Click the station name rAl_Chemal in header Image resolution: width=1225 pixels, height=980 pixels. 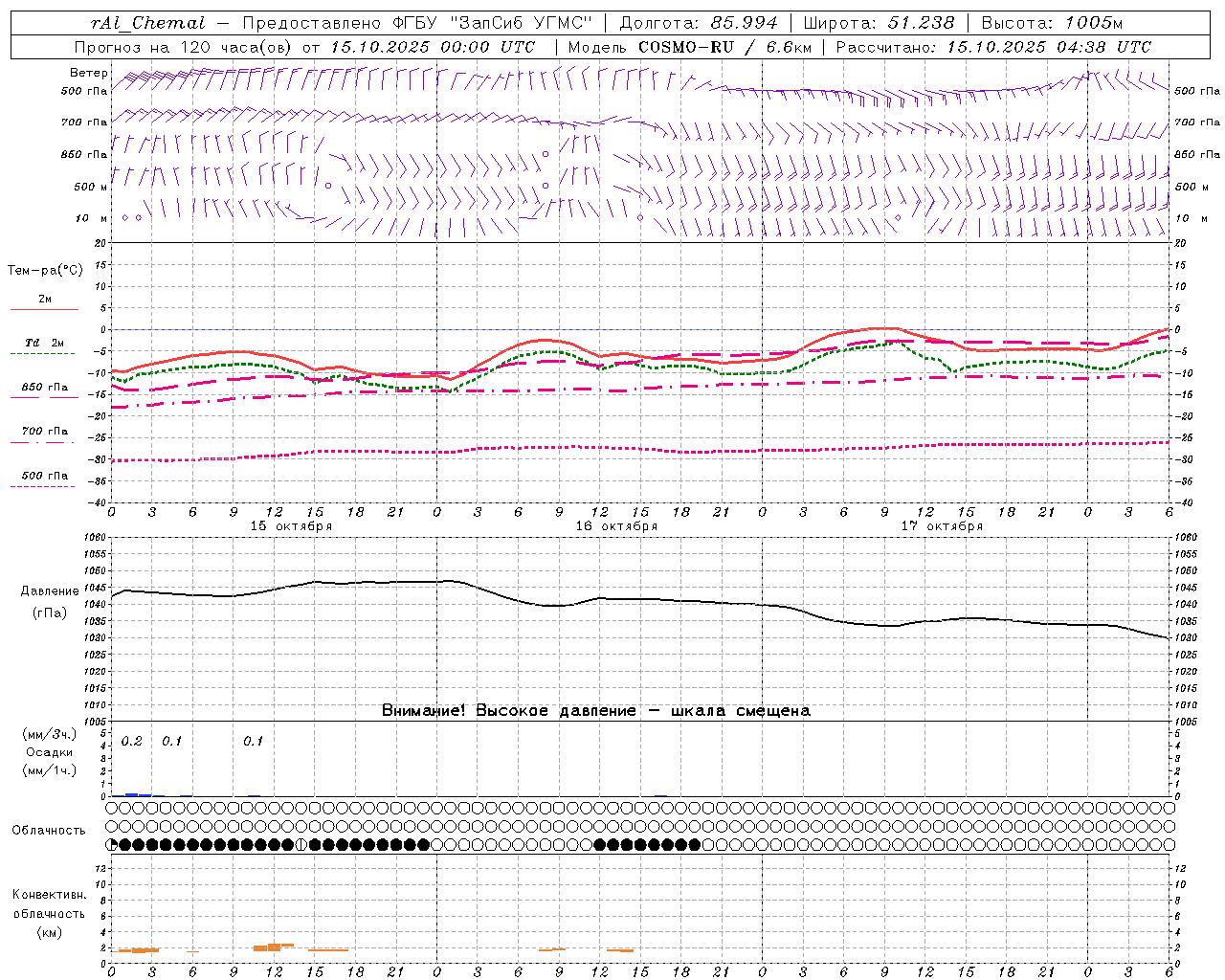(x=148, y=23)
